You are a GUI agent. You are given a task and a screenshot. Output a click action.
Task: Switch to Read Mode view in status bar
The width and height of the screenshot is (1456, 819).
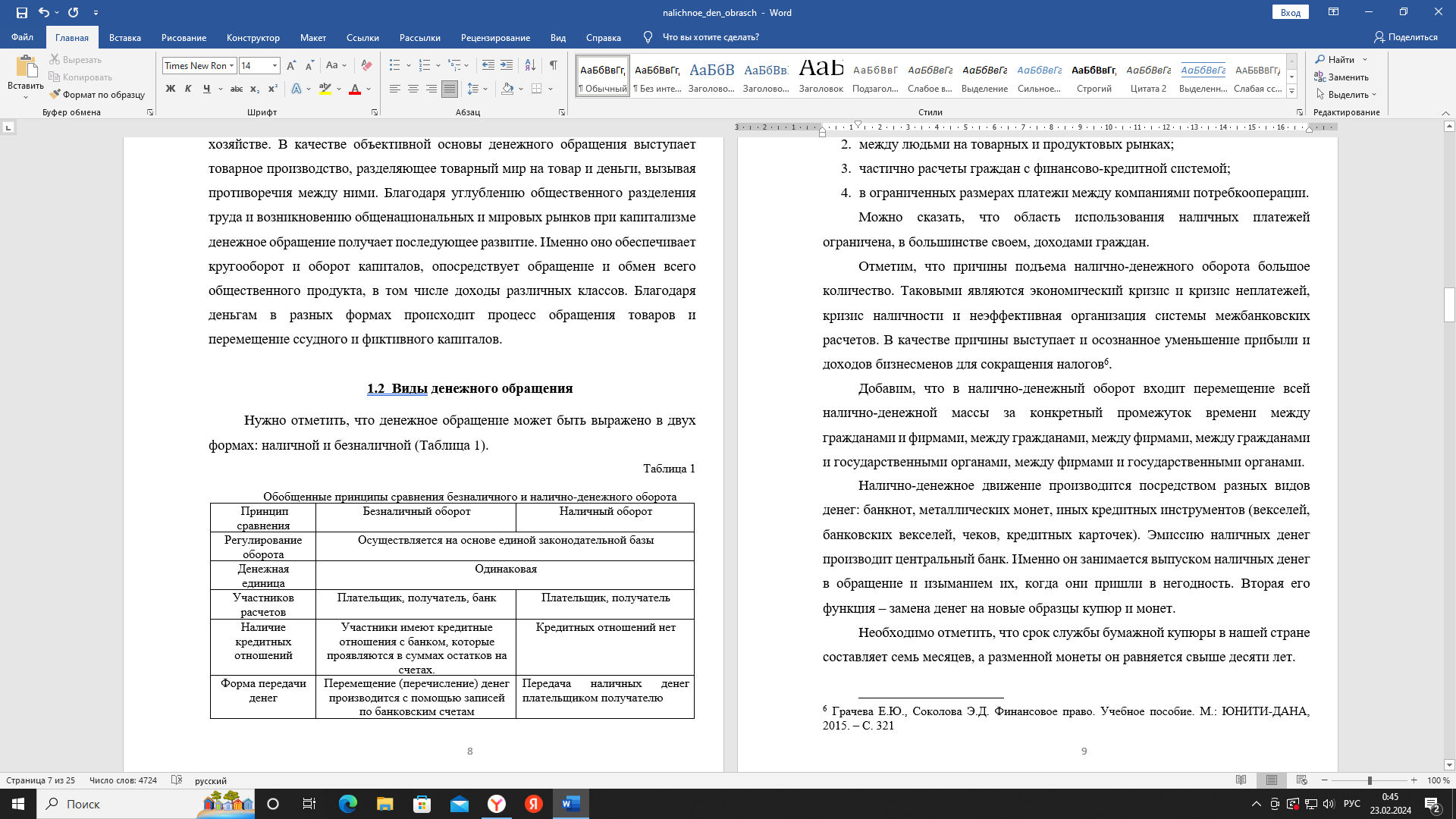click(x=1241, y=780)
